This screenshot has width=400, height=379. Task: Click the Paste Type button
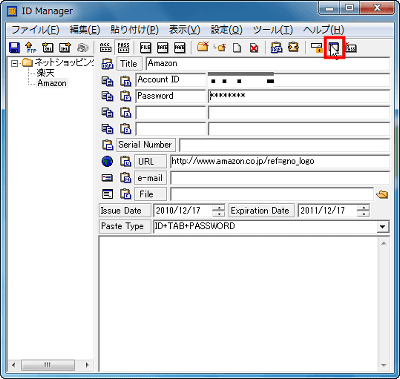point(125,227)
